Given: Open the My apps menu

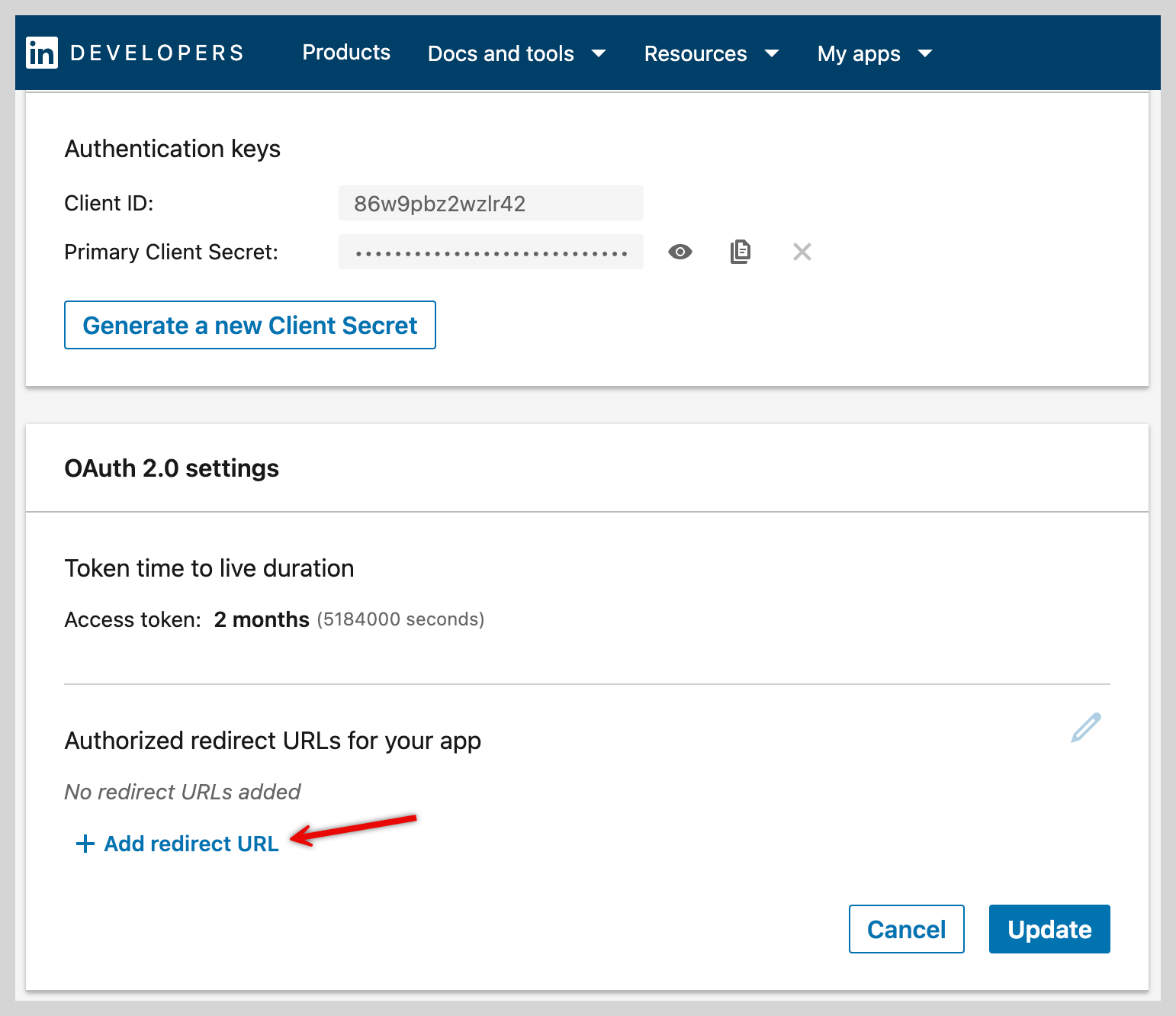Looking at the screenshot, I should tap(875, 53).
